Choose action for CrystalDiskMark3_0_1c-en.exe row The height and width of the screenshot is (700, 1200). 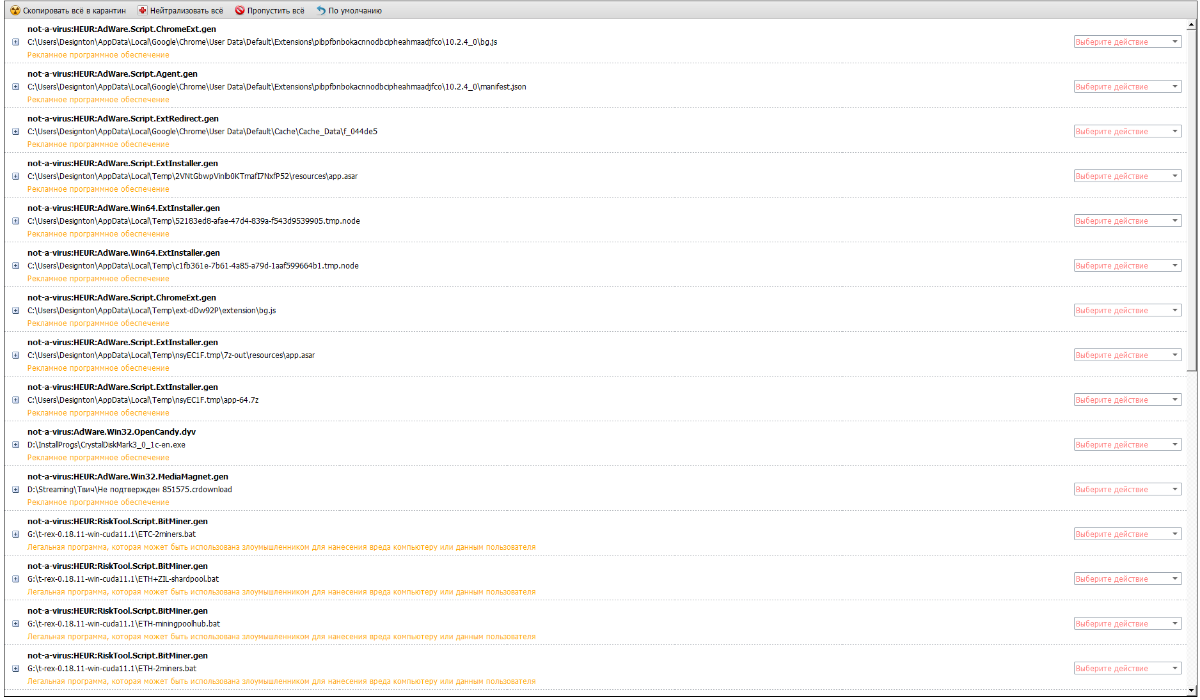point(1127,444)
